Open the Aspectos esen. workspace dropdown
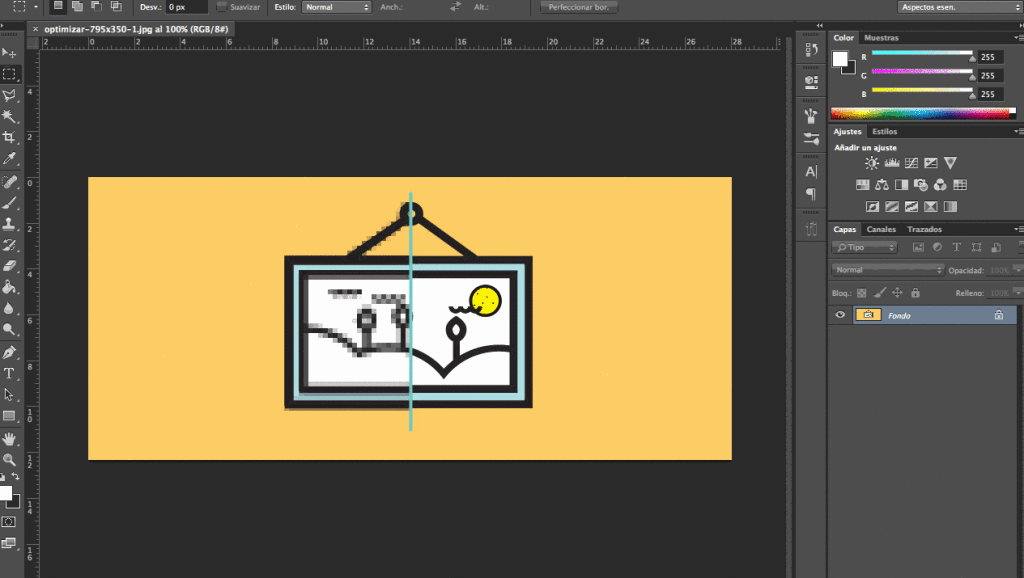 (956, 7)
